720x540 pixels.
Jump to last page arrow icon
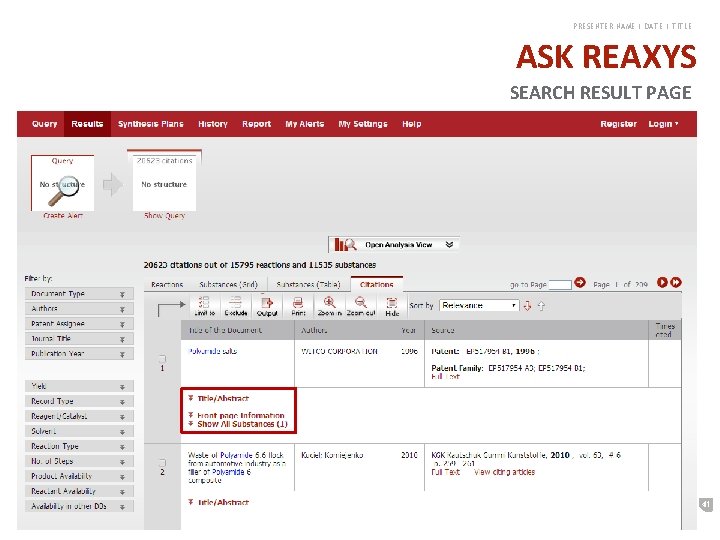pos(676,282)
